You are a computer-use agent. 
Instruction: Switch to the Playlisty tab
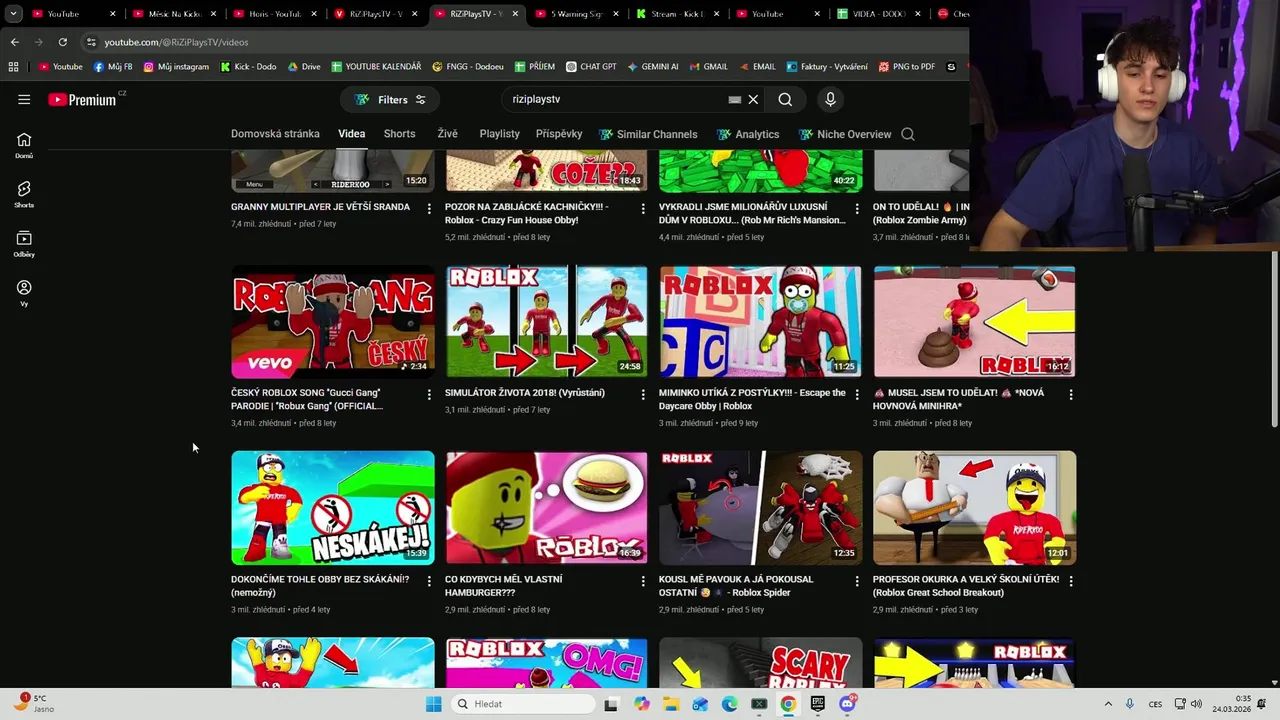click(x=499, y=134)
